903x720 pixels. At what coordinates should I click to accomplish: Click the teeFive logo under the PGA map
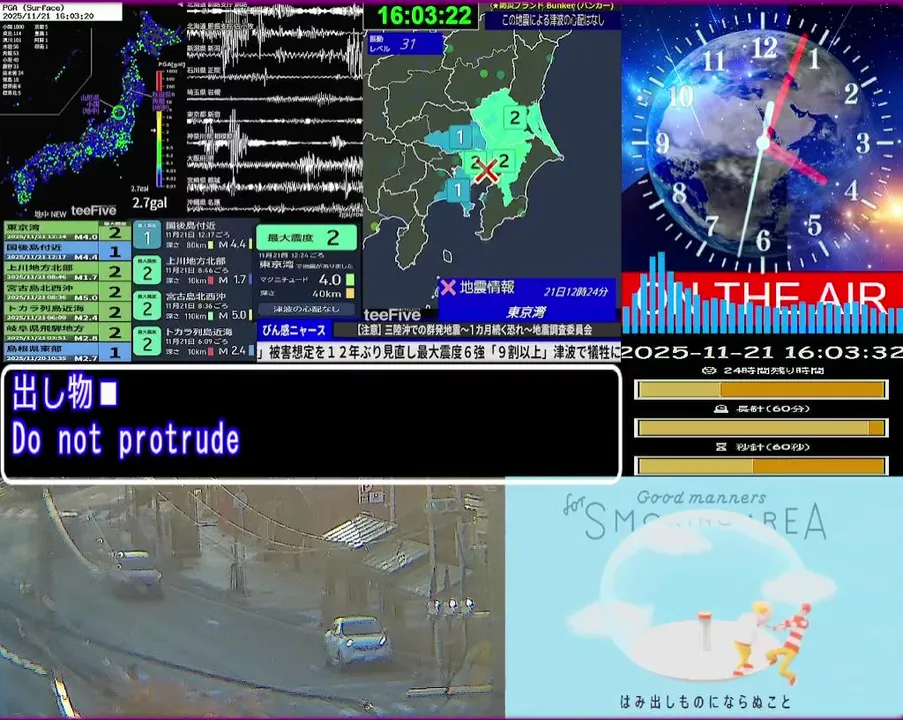[x=94, y=211]
